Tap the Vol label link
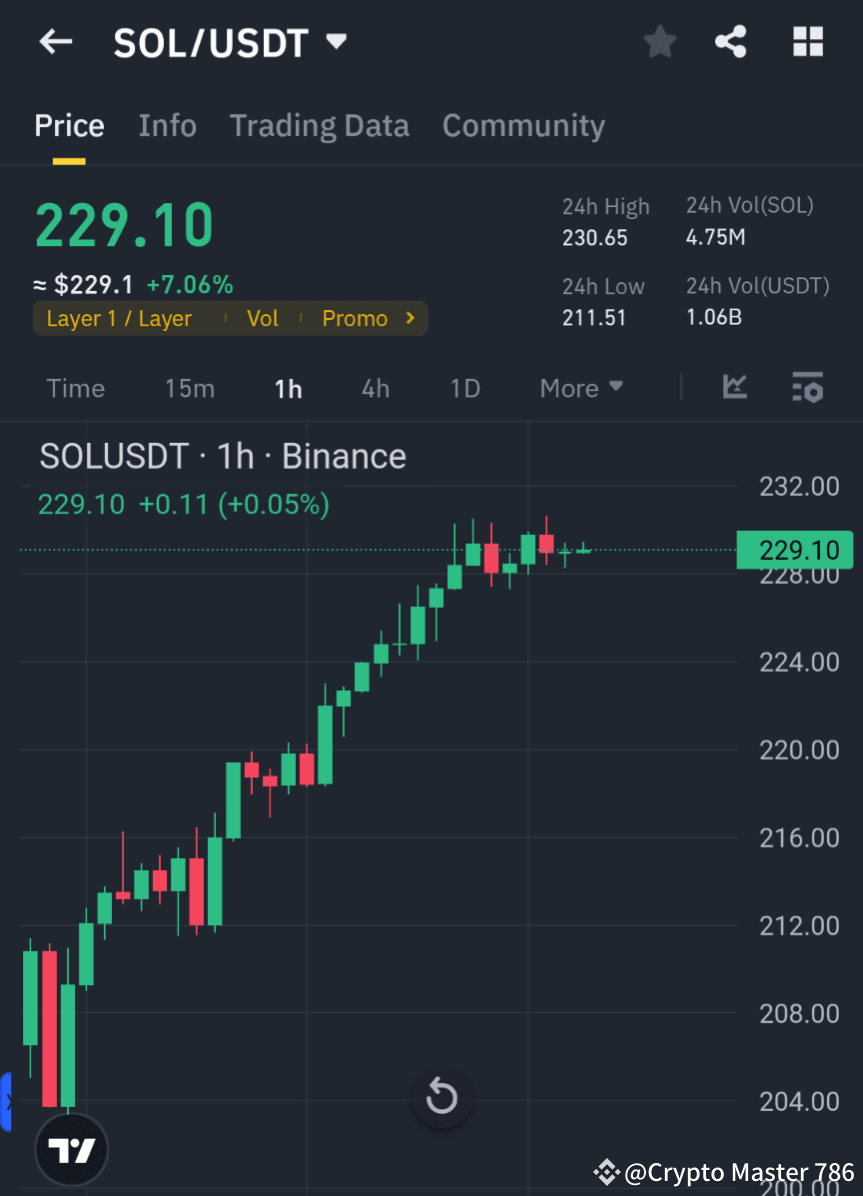Screen dimensions: 863x1196 tap(262, 318)
